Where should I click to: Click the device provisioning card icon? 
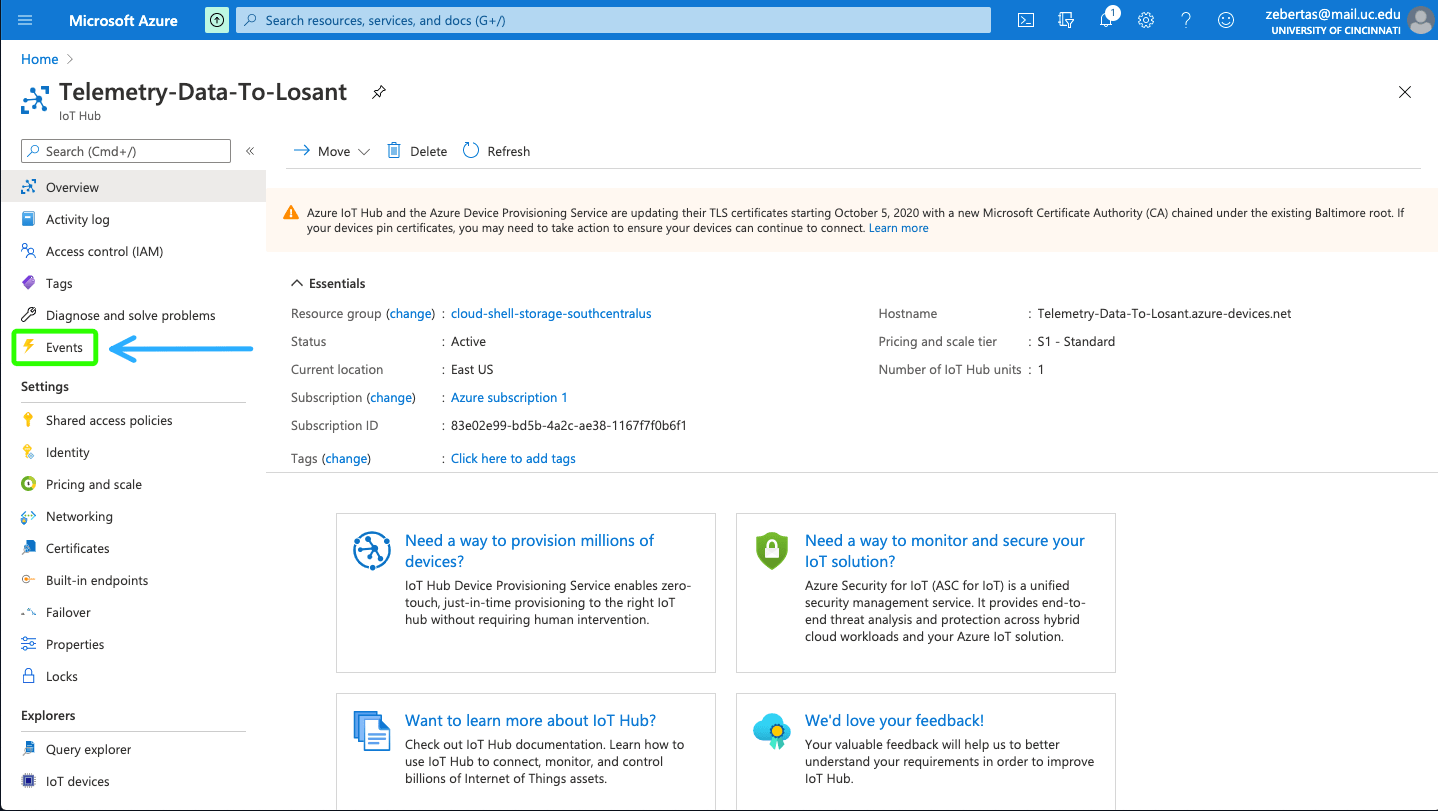(372, 550)
